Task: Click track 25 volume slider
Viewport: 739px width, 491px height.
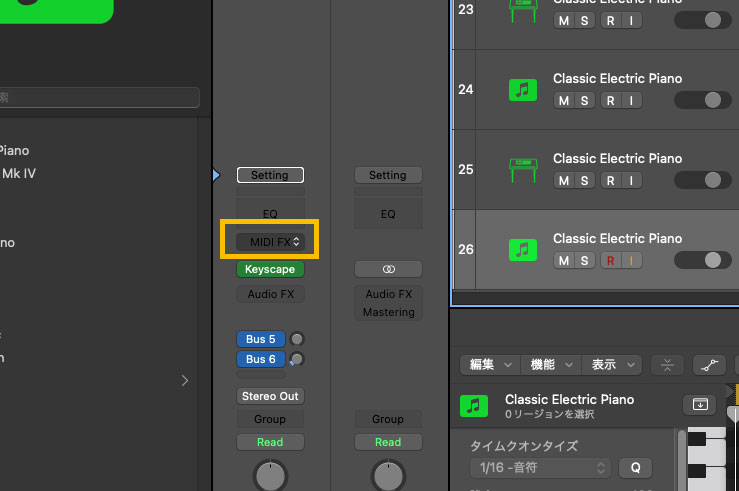Action: click(702, 180)
